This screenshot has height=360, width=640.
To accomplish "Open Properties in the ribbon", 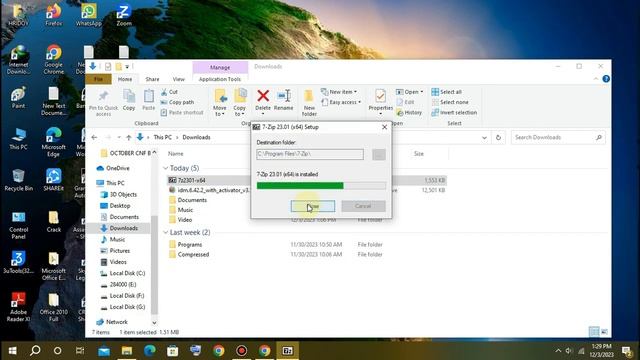I will (380, 100).
